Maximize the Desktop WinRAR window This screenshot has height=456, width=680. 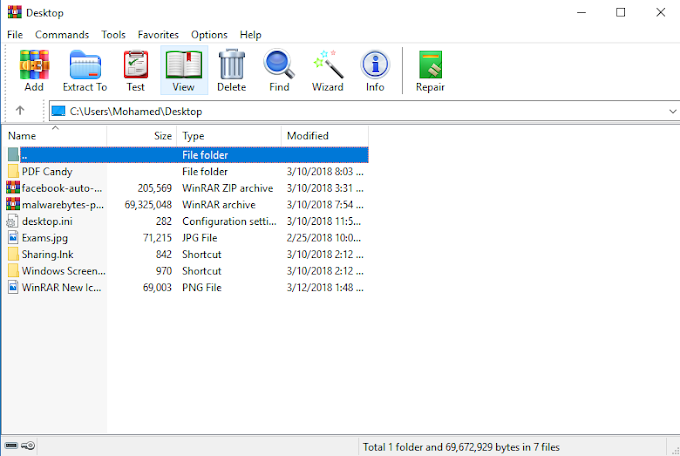pyautogui.click(x=621, y=12)
